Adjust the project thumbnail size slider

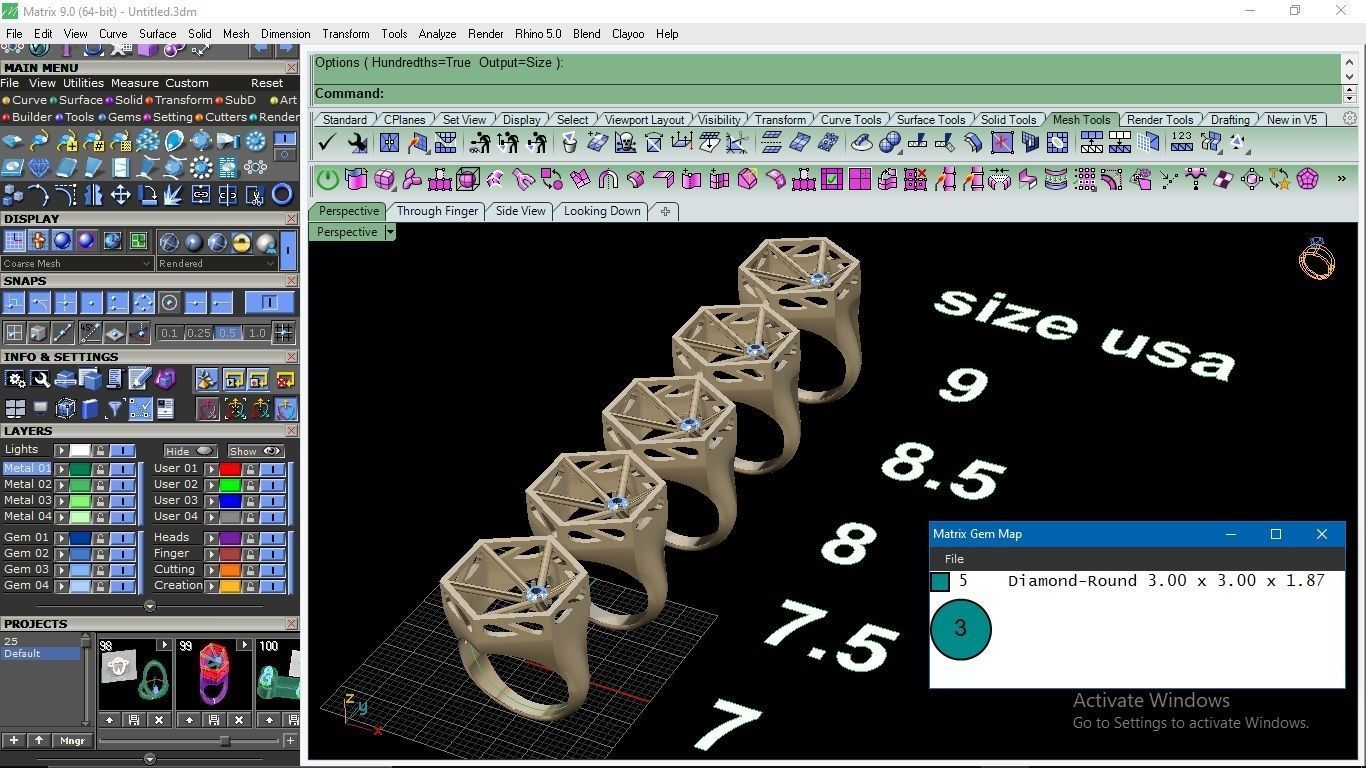click(225, 741)
